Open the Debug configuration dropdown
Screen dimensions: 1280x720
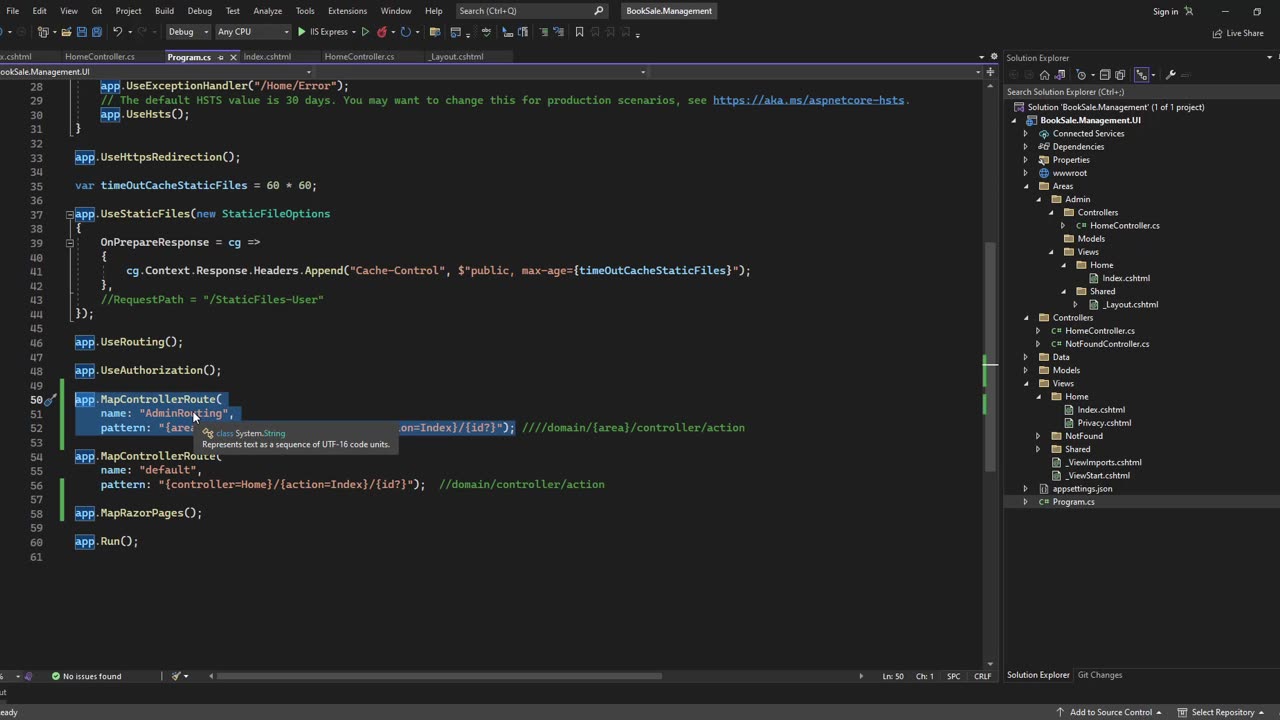pyautogui.click(x=187, y=32)
